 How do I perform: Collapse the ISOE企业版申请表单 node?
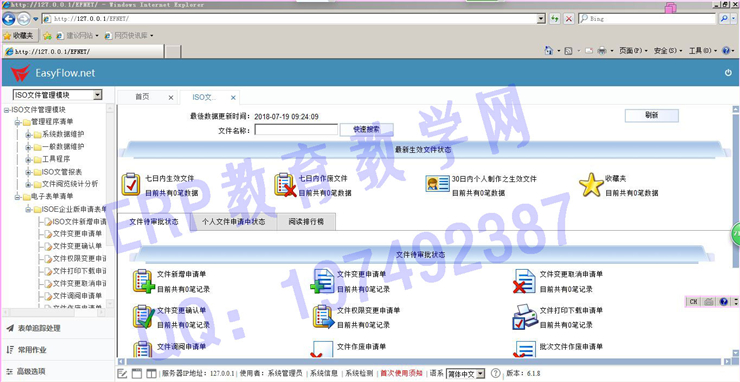click(x=28, y=209)
